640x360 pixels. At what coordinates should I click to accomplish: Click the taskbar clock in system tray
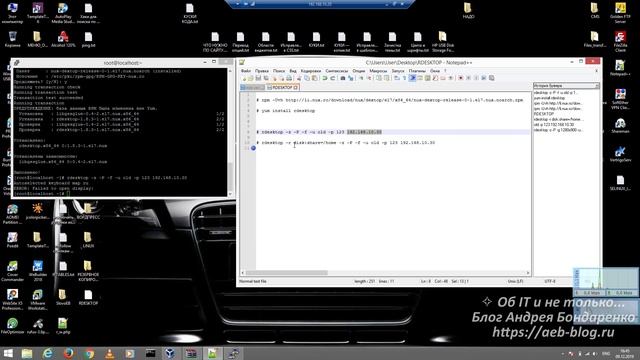625,353
